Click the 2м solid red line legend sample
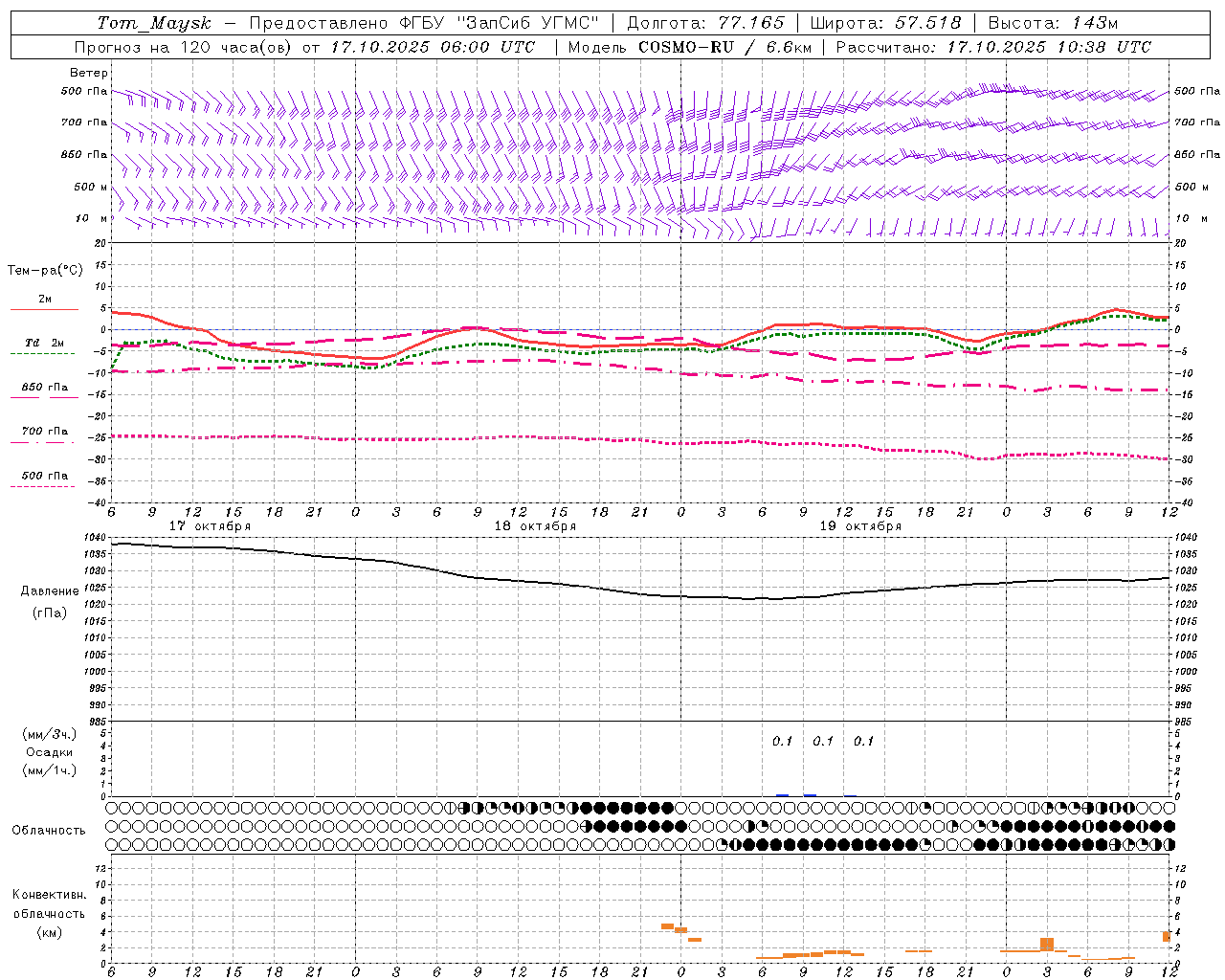Screen dimensions: 1225x980 coord(45,309)
